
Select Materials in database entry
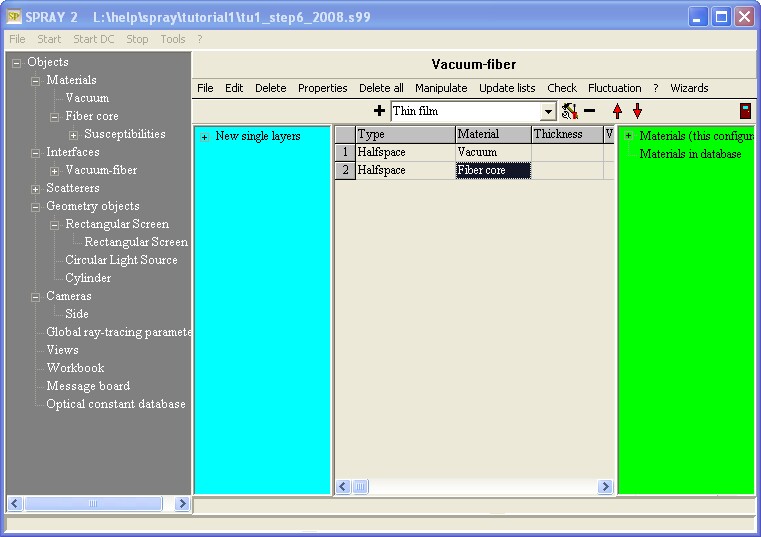coord(690,154)
